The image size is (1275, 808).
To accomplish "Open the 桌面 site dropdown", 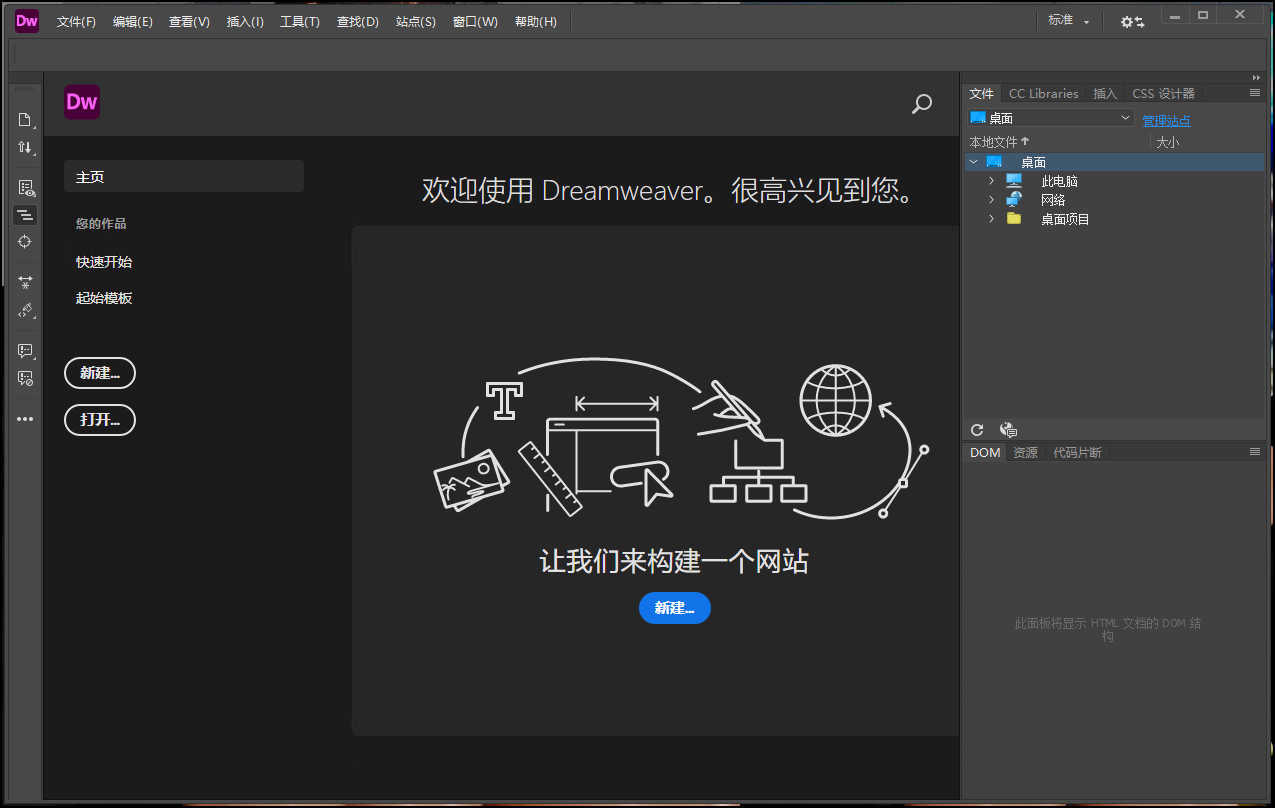I will 1050,118.
